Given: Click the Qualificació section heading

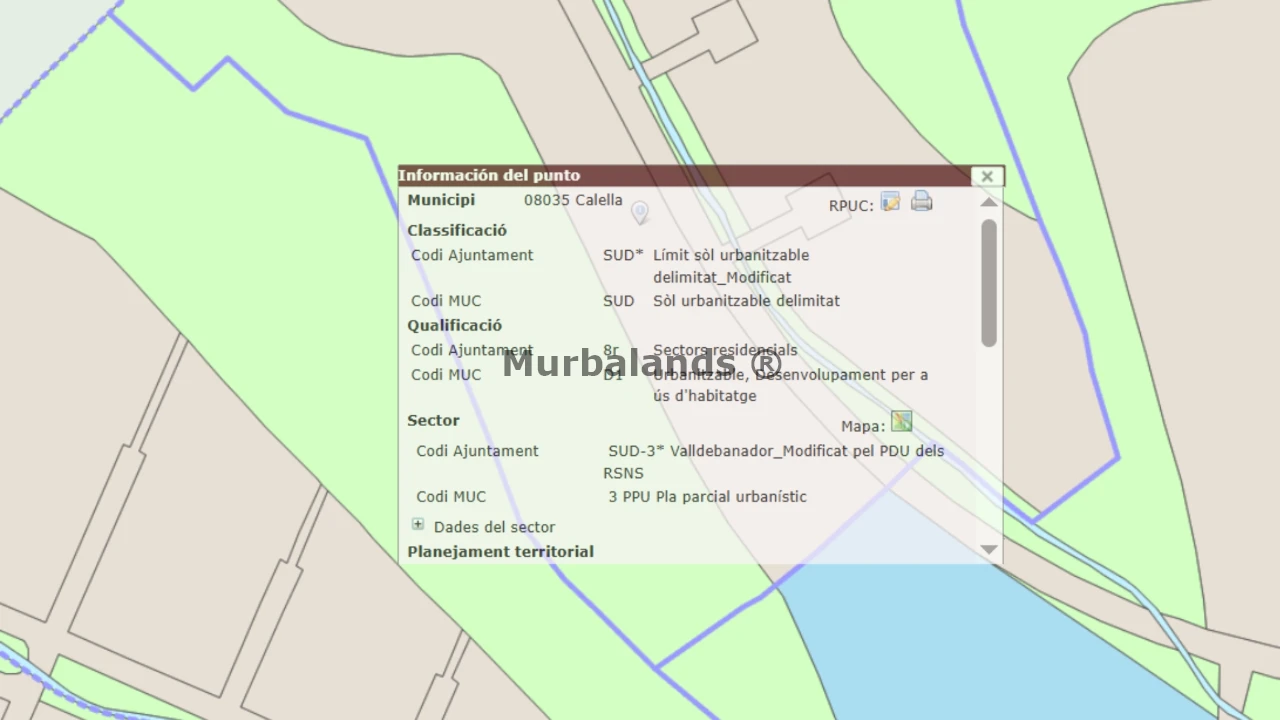Looking at the screenshot, I should point(454,325).
